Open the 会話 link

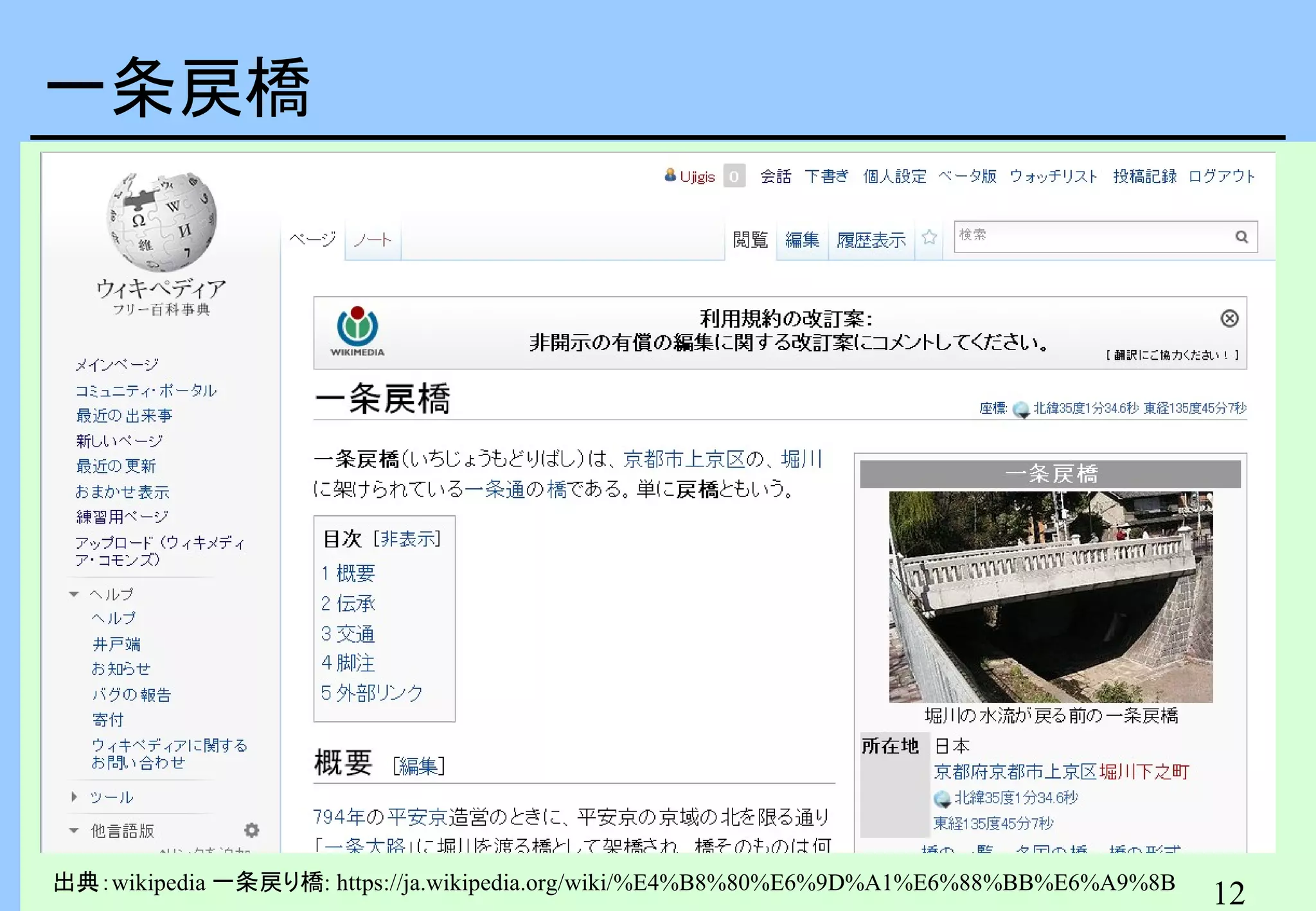click(x=776, y=177)
